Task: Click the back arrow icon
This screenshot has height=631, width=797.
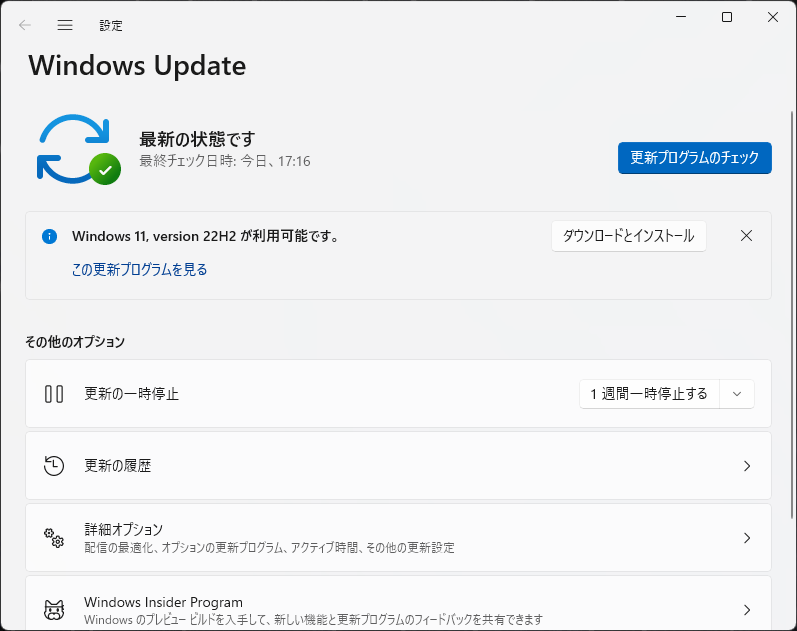Action: [x=24, y=25]
